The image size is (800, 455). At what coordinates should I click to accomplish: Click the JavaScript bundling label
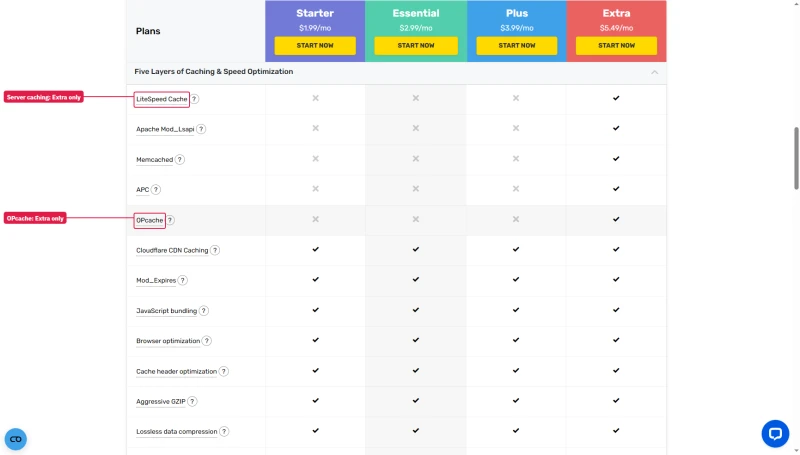pos(166,311)
